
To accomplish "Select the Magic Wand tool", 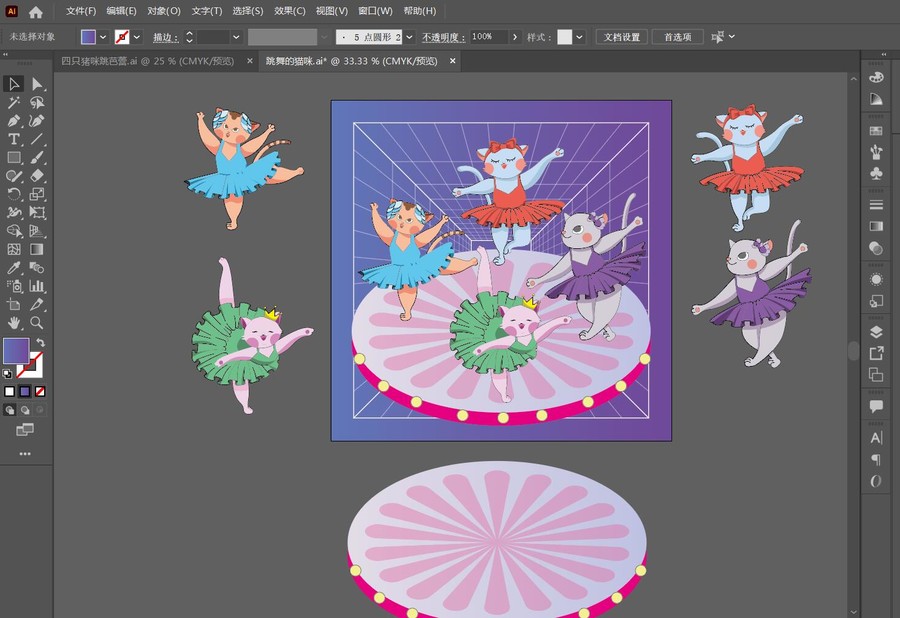I will click(14, 103).
